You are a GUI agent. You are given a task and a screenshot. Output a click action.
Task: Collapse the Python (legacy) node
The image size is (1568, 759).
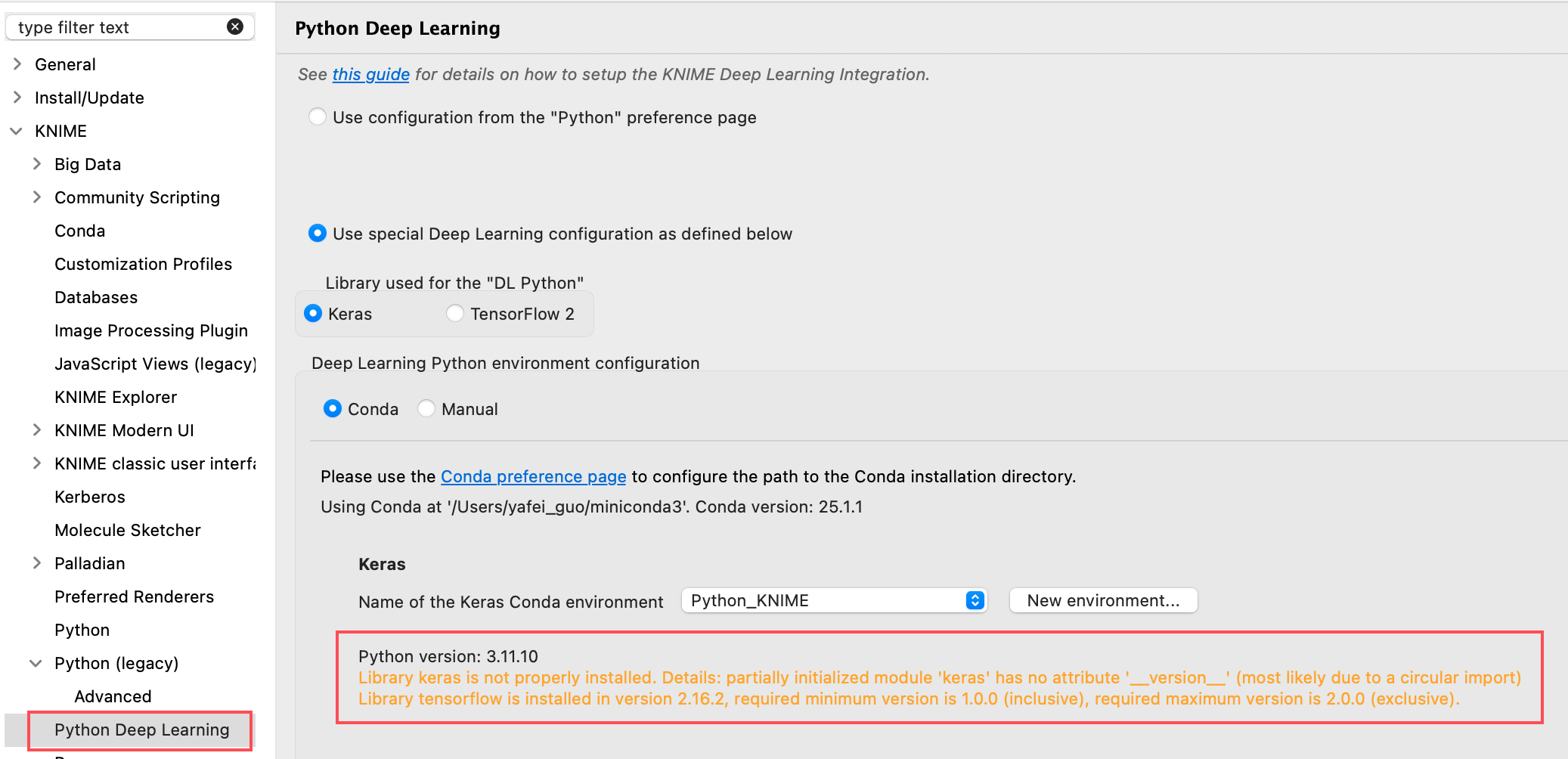pos(36,663)
